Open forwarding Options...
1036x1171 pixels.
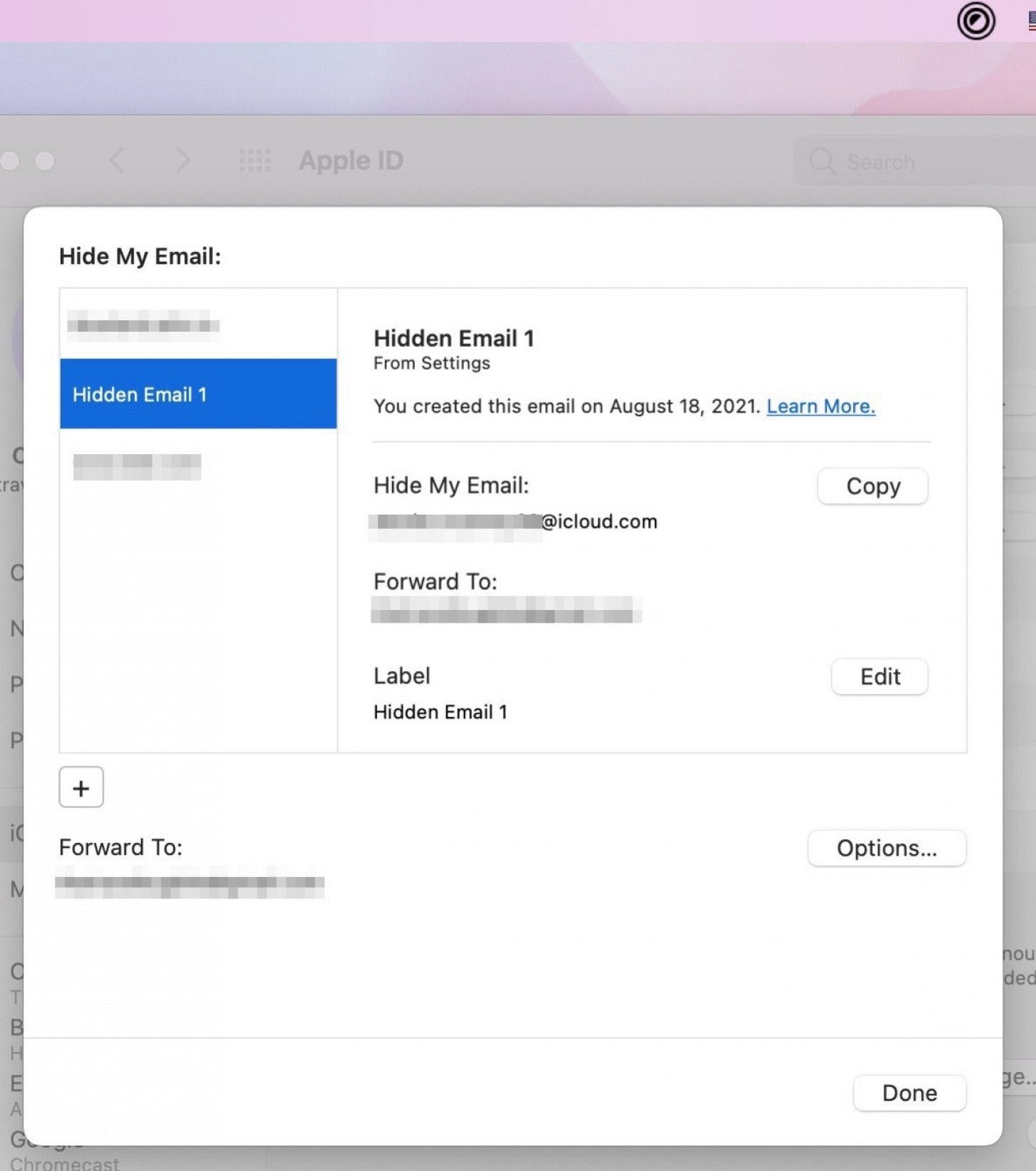[x=887, y=848]
